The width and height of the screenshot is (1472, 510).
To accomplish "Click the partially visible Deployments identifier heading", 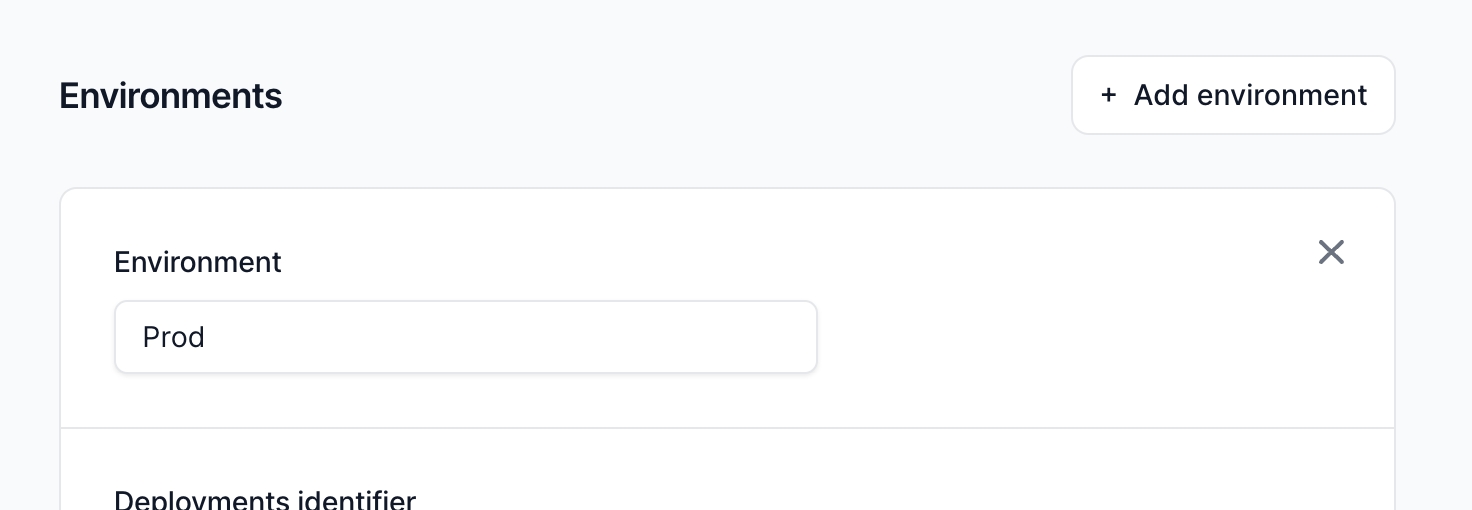I will click(265, 499).
